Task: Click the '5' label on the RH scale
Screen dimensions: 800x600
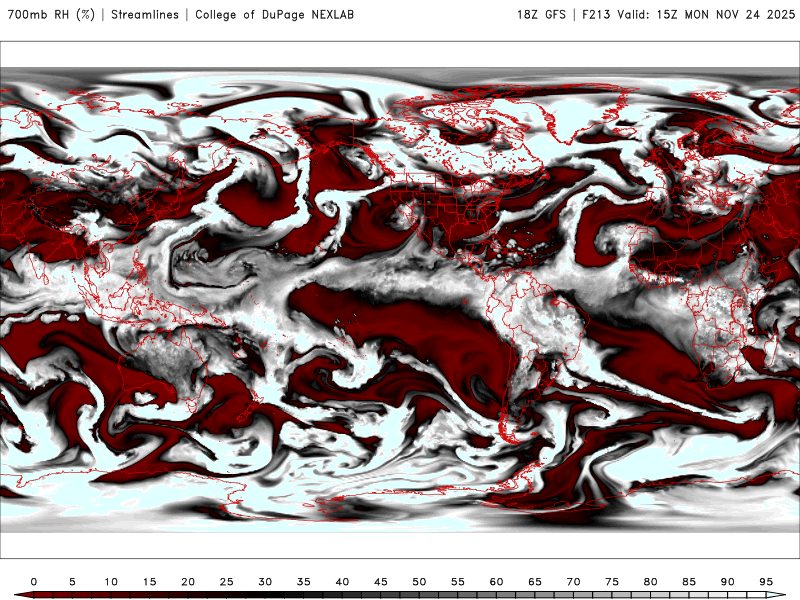Action: pos(72,582)
